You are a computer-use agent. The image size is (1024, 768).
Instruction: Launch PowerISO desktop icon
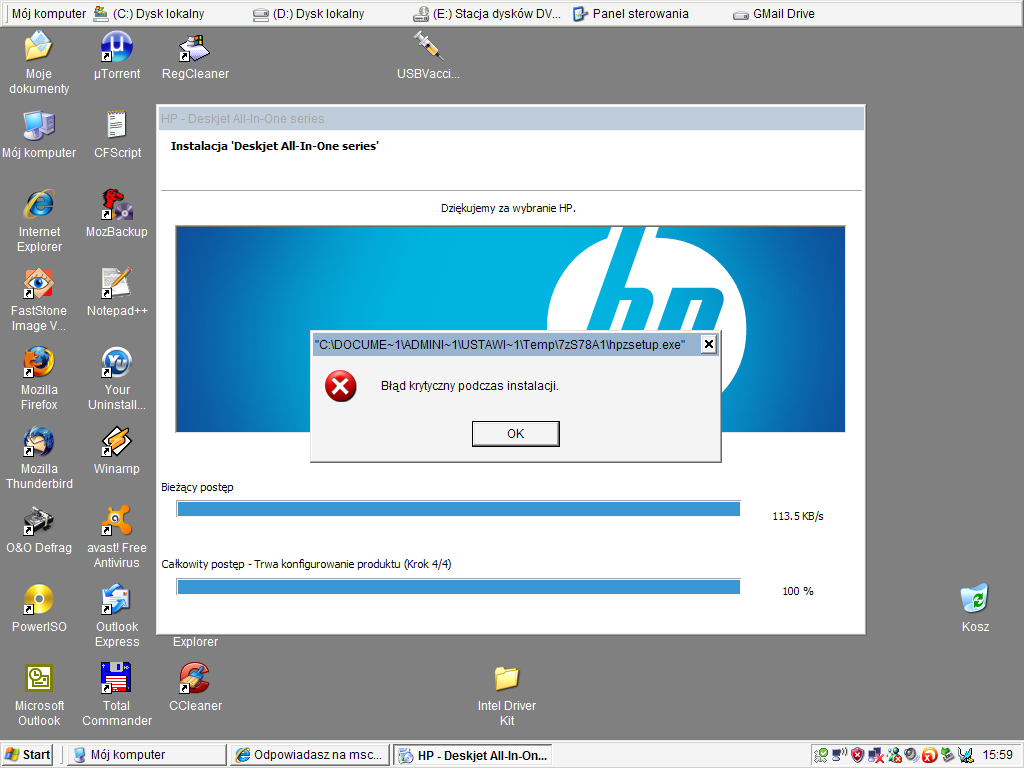point(39,609)
